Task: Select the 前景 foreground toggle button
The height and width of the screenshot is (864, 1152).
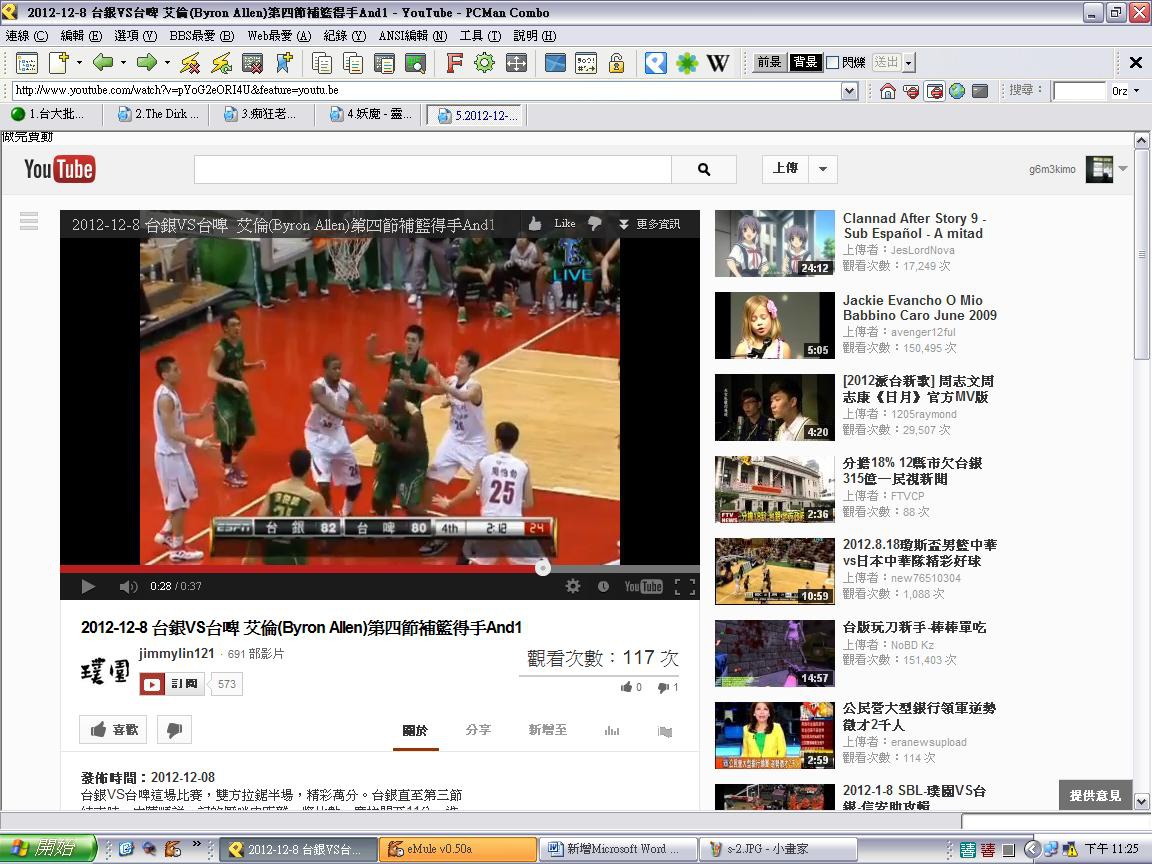Action: point(769,62)
